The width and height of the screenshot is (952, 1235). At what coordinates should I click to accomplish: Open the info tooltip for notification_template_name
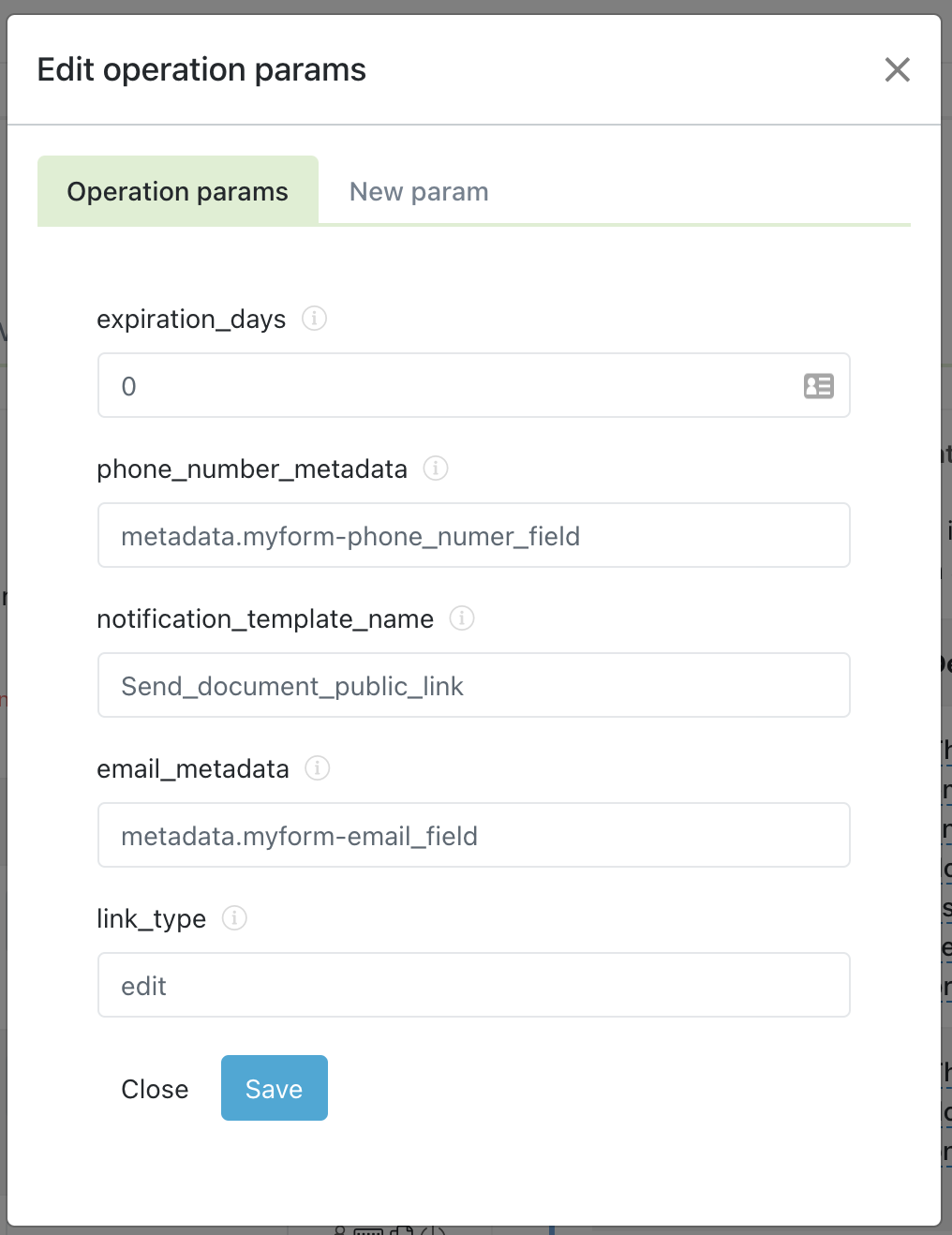pyautogui.click(x=461, y=618)
